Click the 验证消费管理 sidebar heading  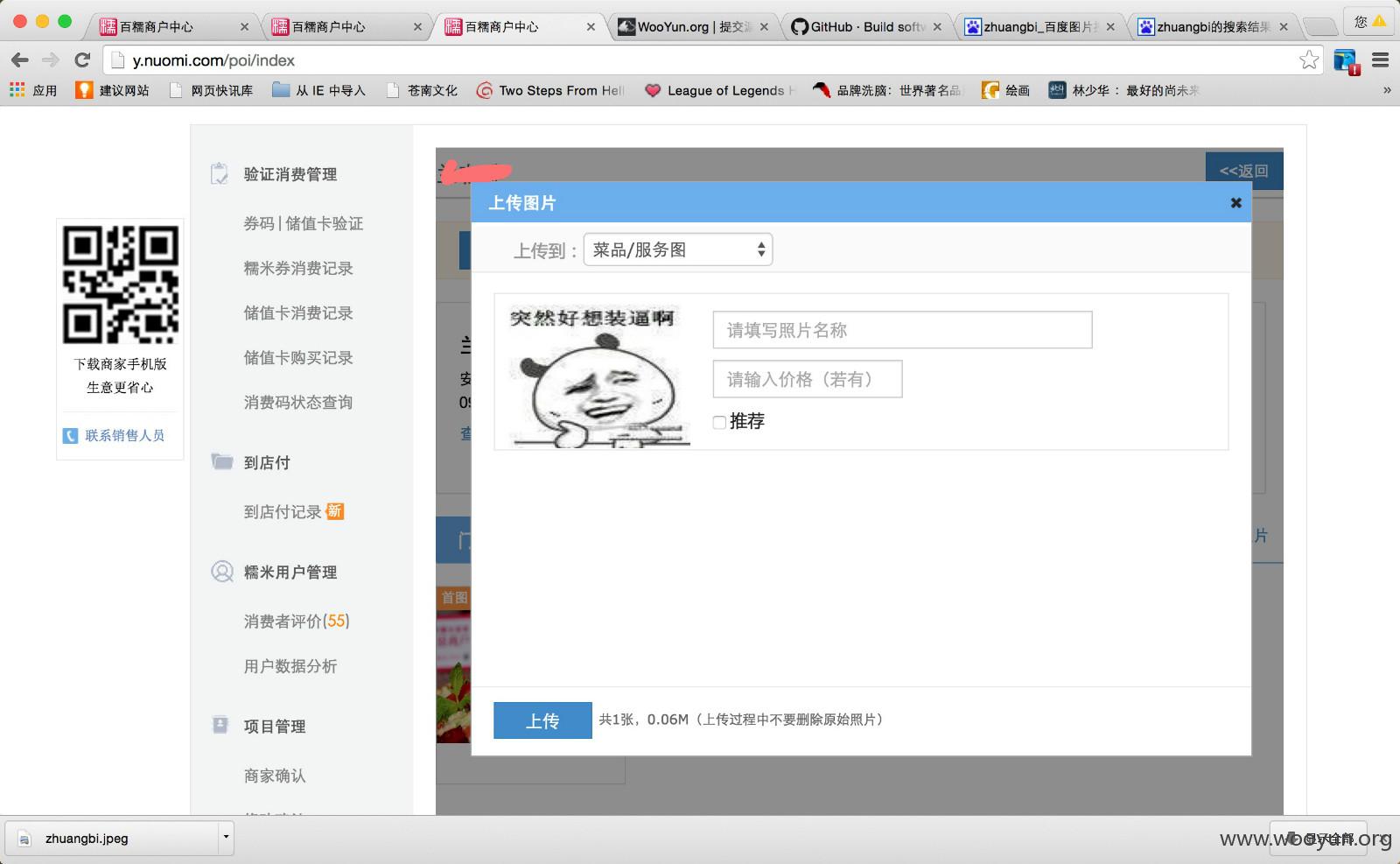click(290, 174)
